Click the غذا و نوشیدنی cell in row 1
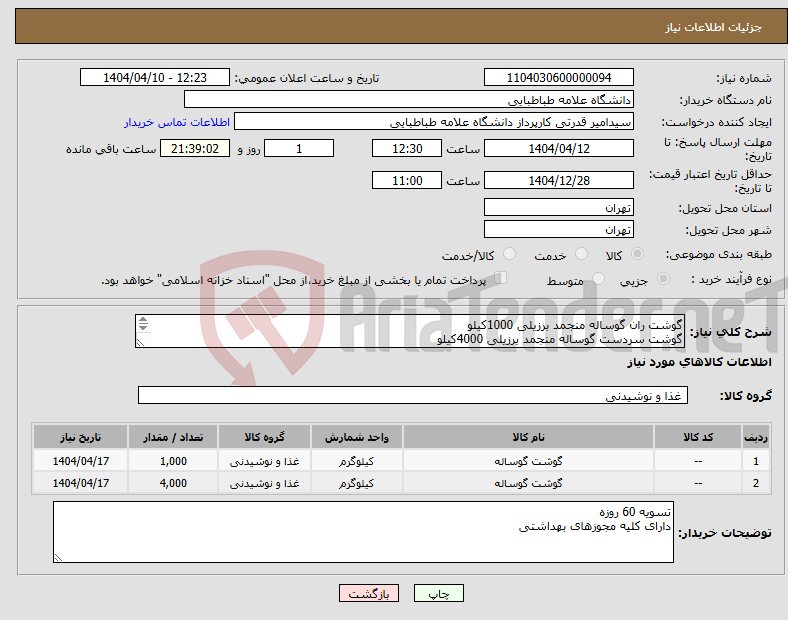Screen dimensions: 788x620 (264, 461)
